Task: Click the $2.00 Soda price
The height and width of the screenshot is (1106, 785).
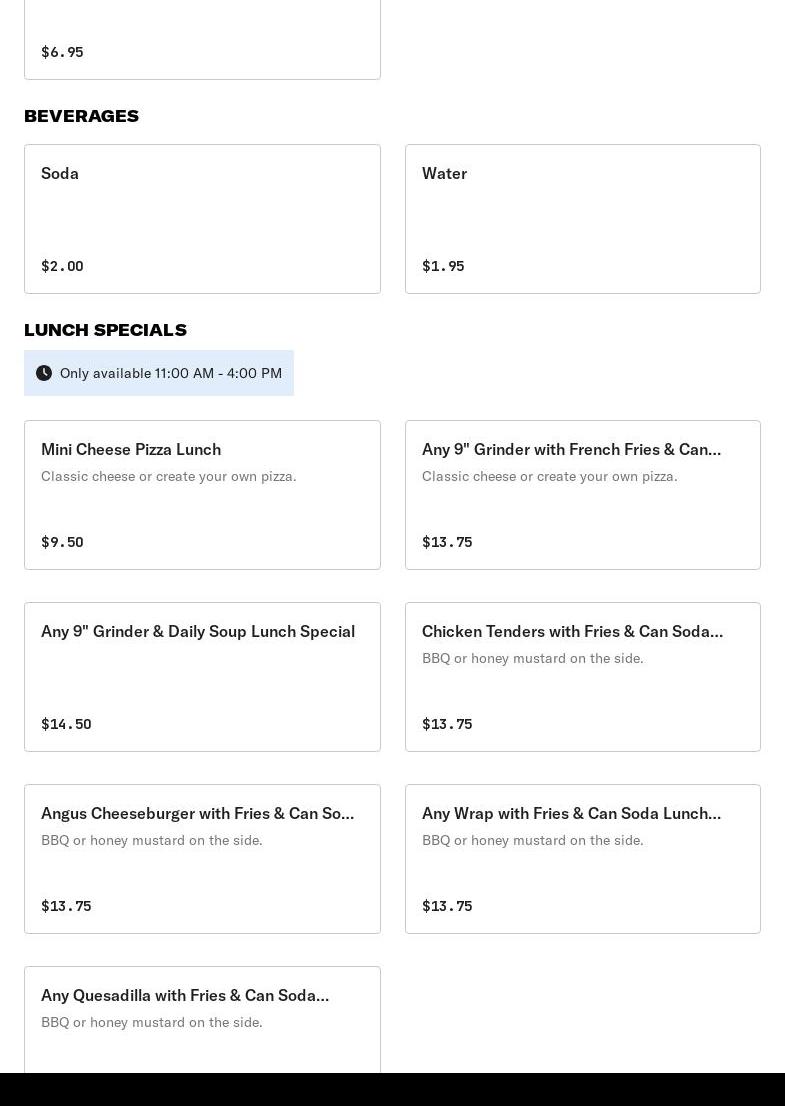Action: 62,266
